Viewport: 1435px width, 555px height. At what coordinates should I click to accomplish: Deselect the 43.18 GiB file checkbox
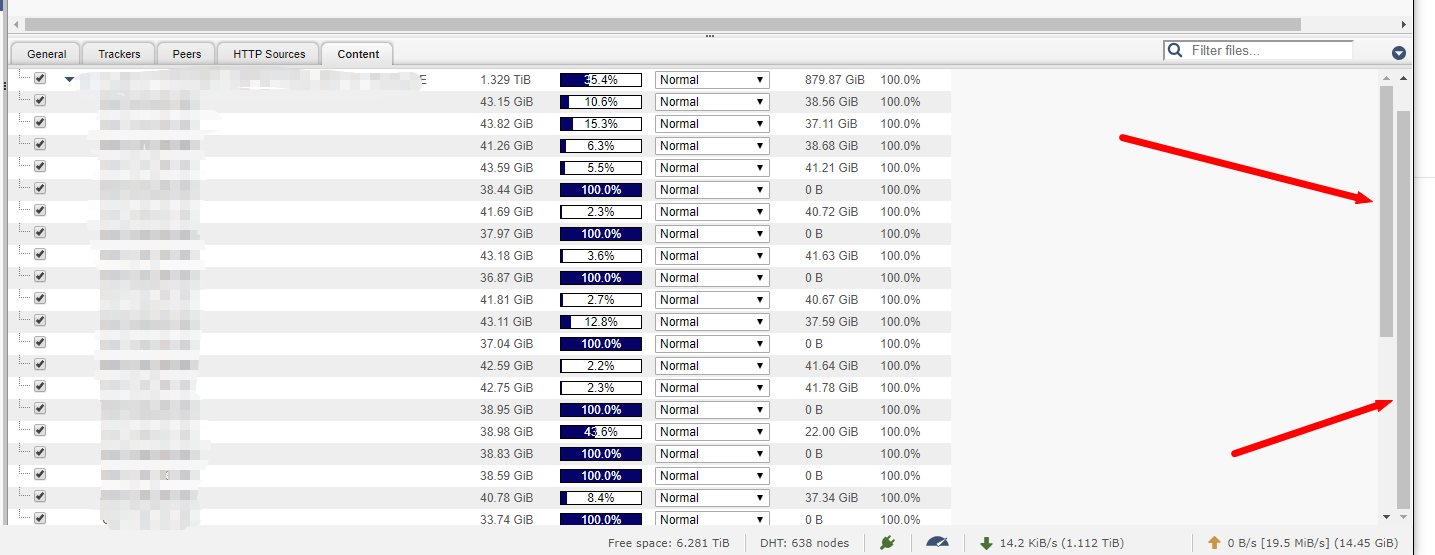tap(40, 254)
